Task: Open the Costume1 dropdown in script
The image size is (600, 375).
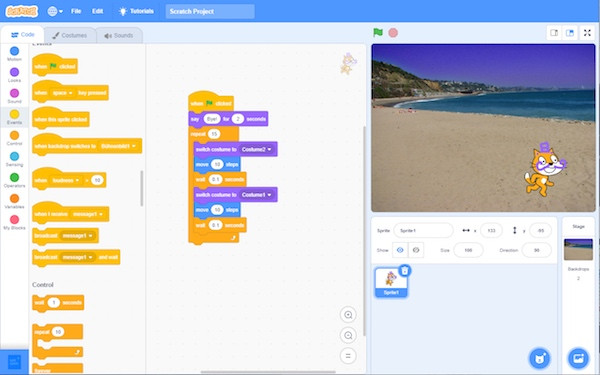Action: click(x=256, y=195)
